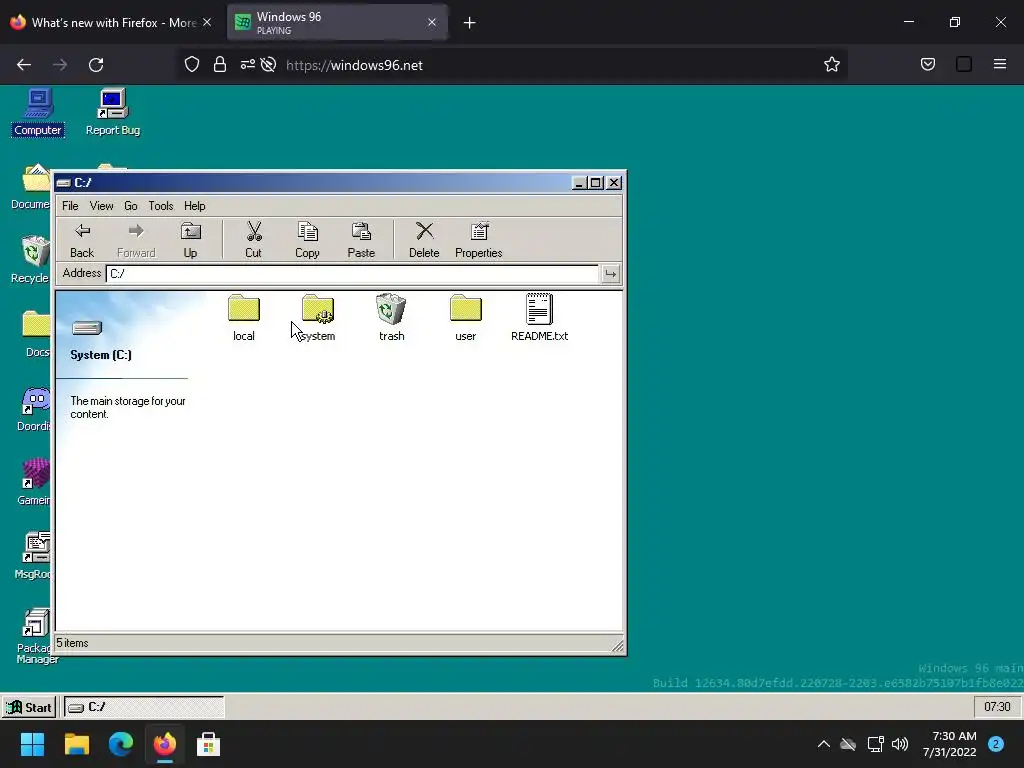1024x768 pixels.
Task: Click the address bar go arrow button
Action: (x=610, y=274)
